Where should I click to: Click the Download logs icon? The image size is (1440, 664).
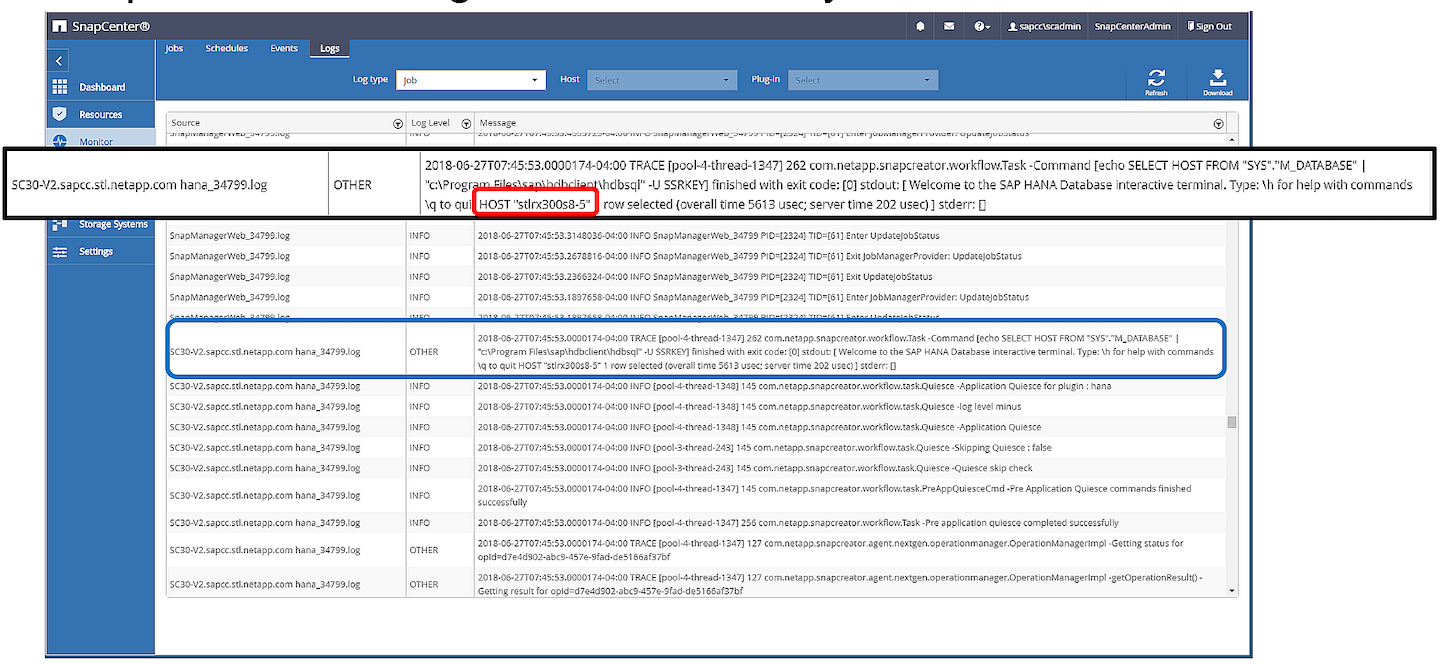coord(1217,80)
